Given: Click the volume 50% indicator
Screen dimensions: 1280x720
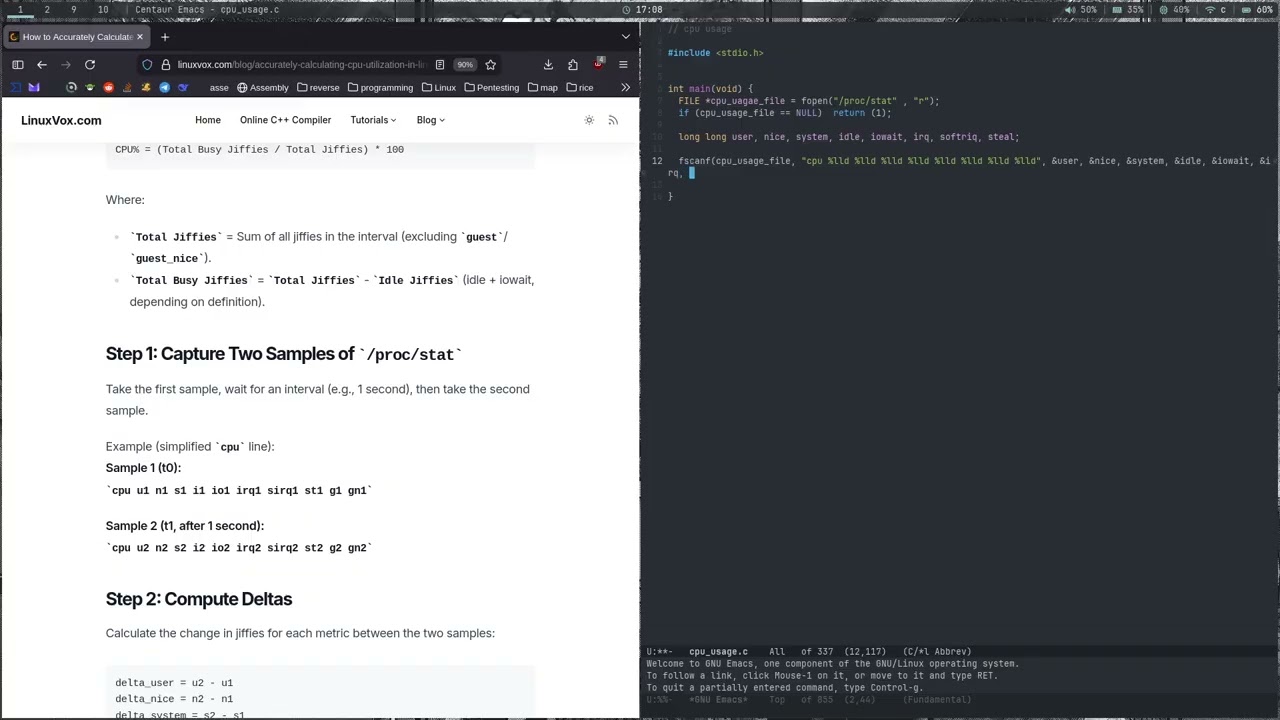Looking at the screenshot, I should point(1080,9).
